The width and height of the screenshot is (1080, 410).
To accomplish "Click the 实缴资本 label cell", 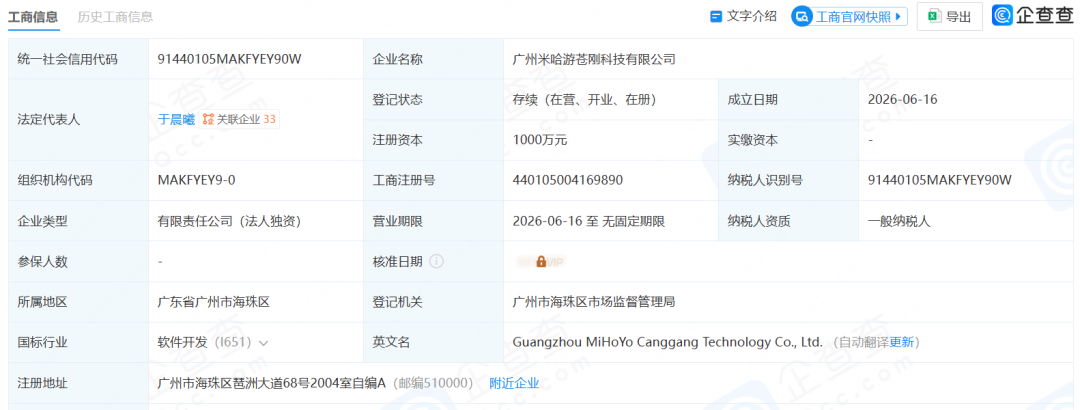I will [x=788, y=141].
